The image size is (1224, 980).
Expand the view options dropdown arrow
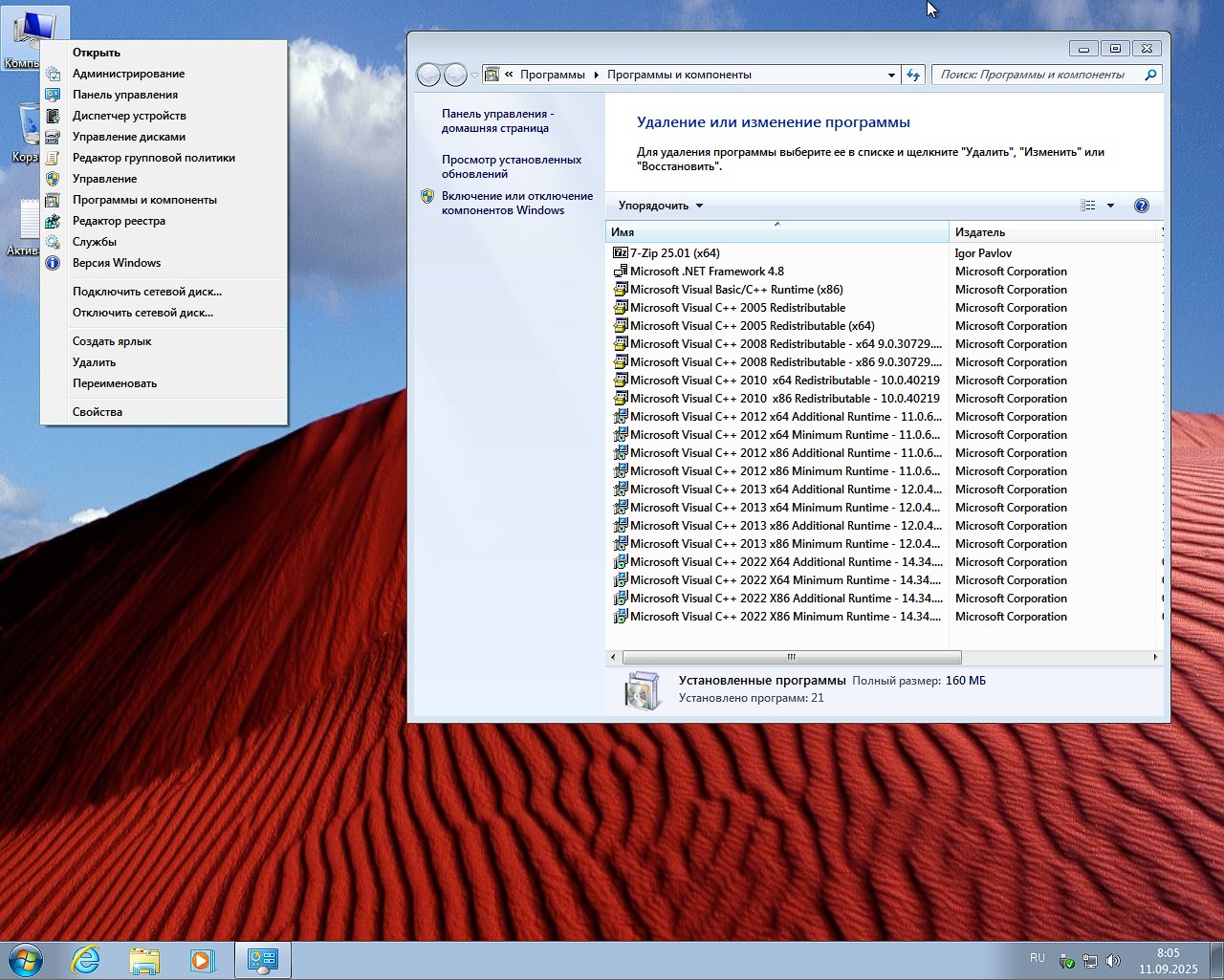tap(1110, 206)
